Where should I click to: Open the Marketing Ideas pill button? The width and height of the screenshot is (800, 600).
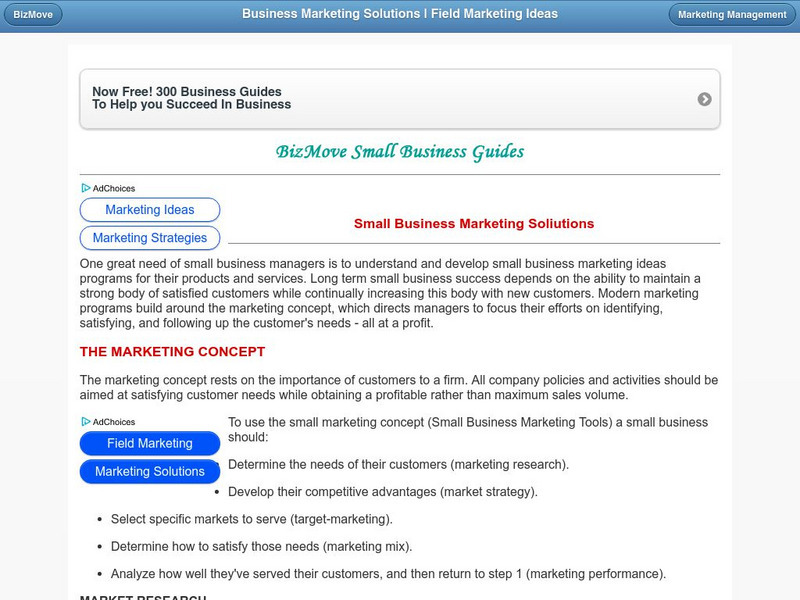(x=149, y=210)
